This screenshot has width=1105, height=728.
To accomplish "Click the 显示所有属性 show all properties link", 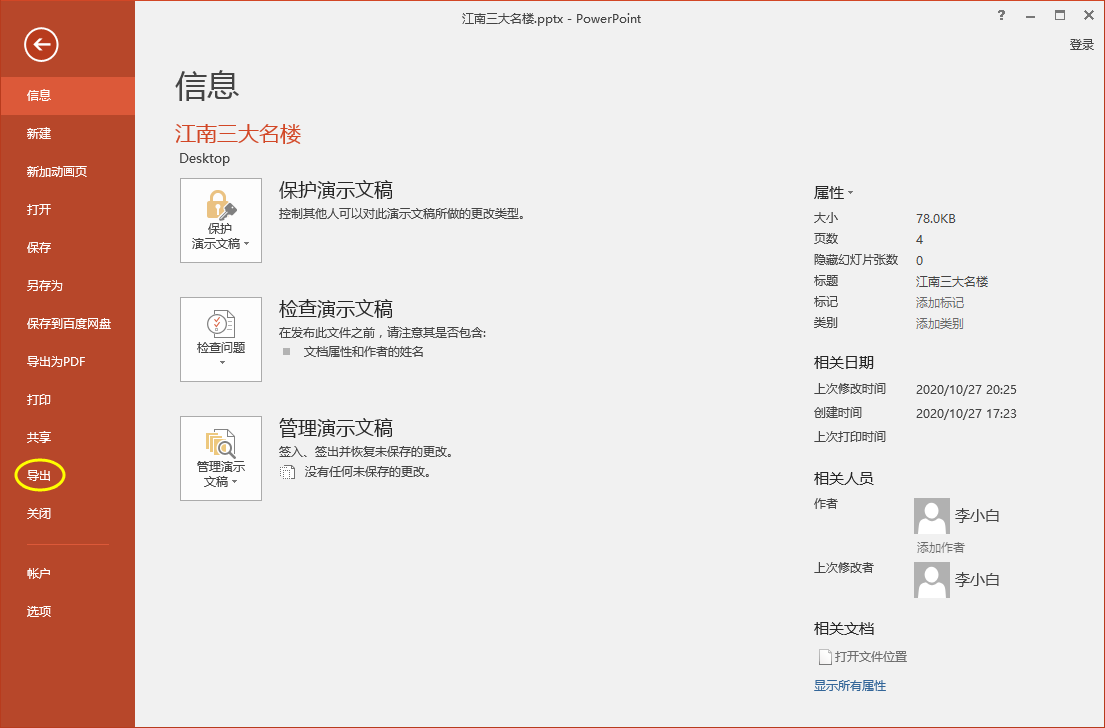I will [849, 686].
